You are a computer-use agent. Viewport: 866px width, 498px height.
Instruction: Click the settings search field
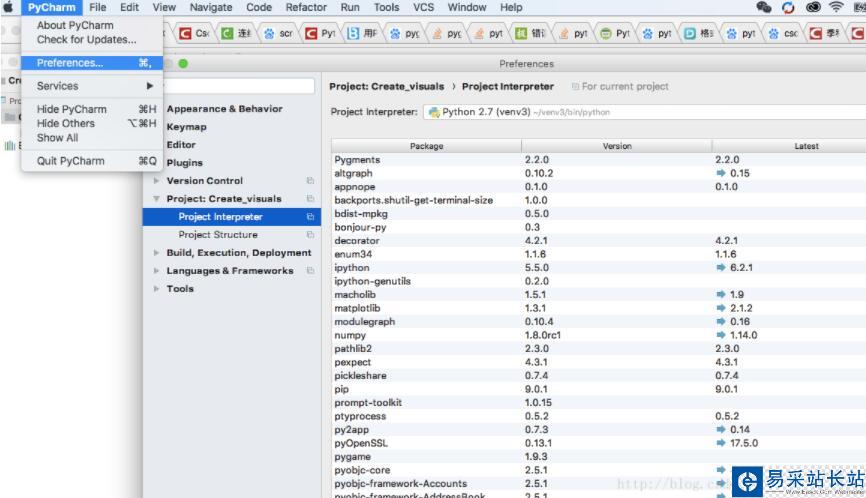[239, 86]
